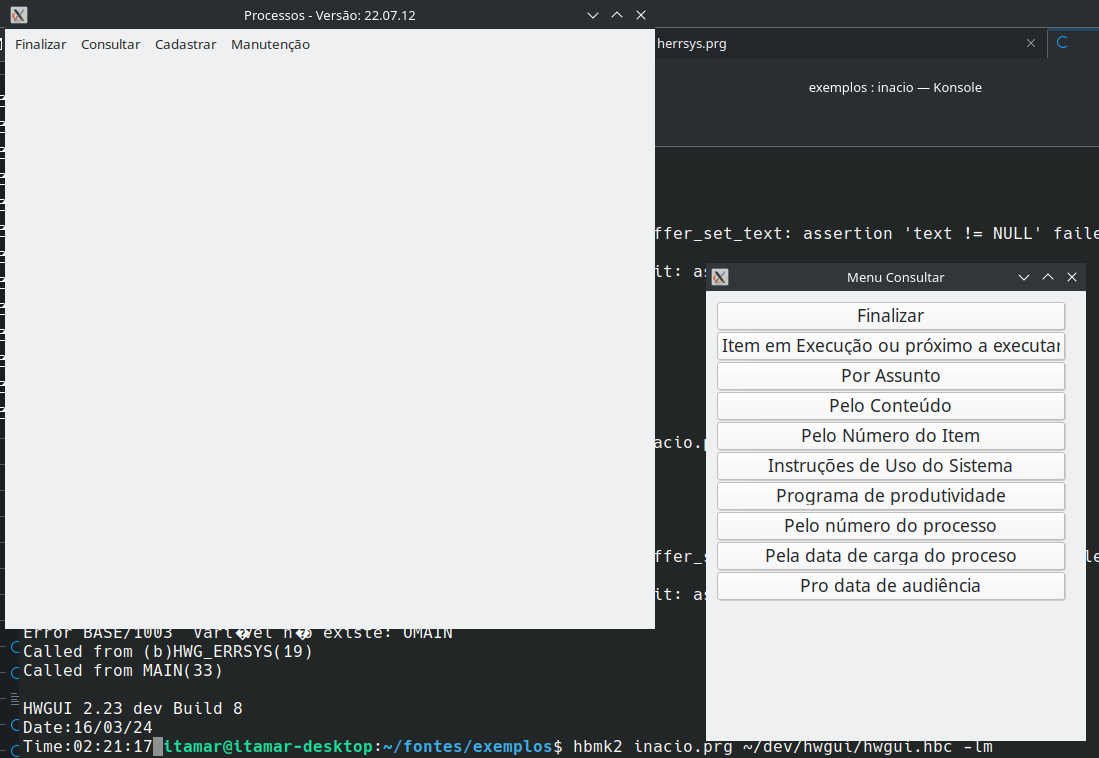
Task: Maximize the Processos window
Action: (617, 15)
